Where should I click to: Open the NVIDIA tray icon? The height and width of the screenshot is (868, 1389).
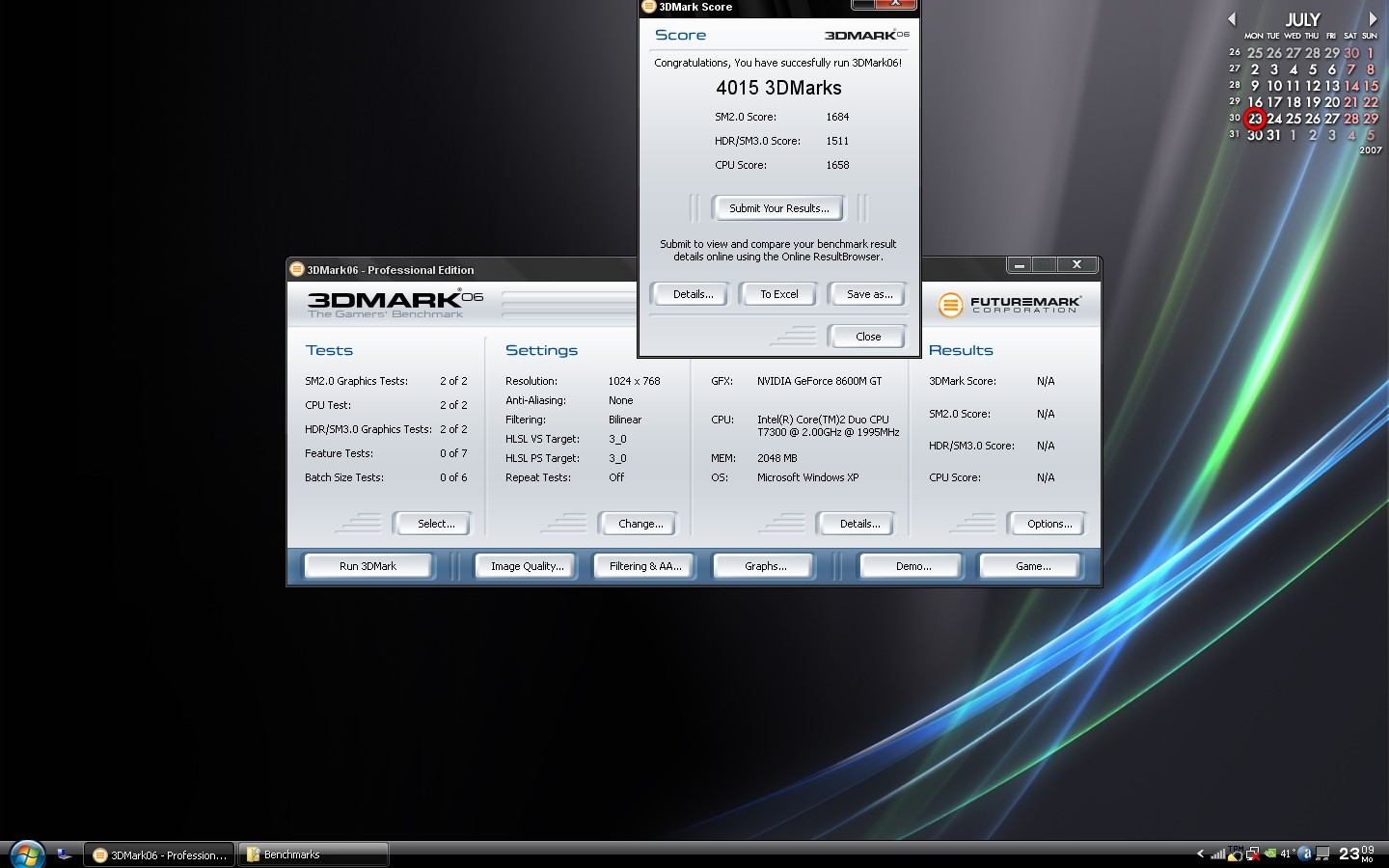click(x=1269, y=854)
